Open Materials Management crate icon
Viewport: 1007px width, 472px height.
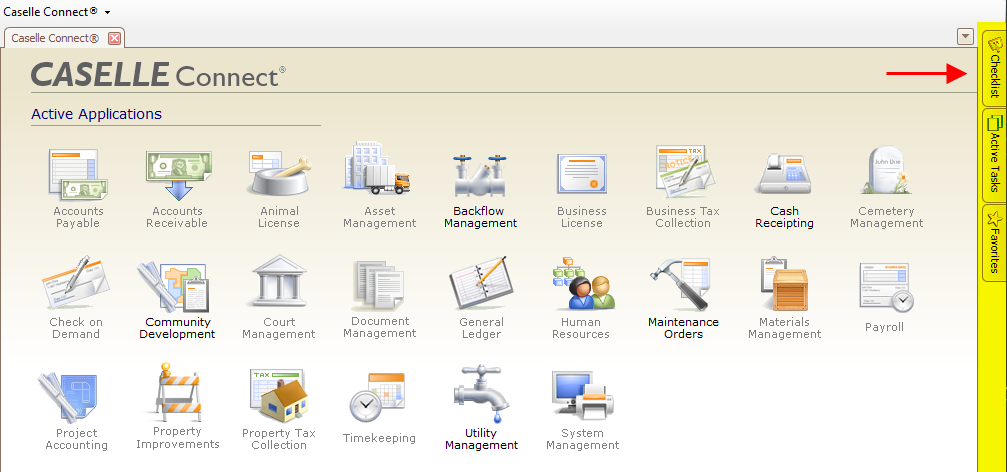[x=784, y=283]
